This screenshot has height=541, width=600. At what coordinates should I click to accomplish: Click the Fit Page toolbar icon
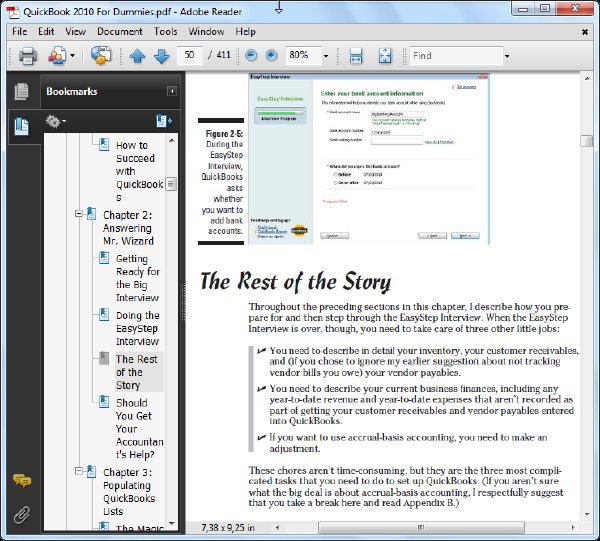click(385, 56)
